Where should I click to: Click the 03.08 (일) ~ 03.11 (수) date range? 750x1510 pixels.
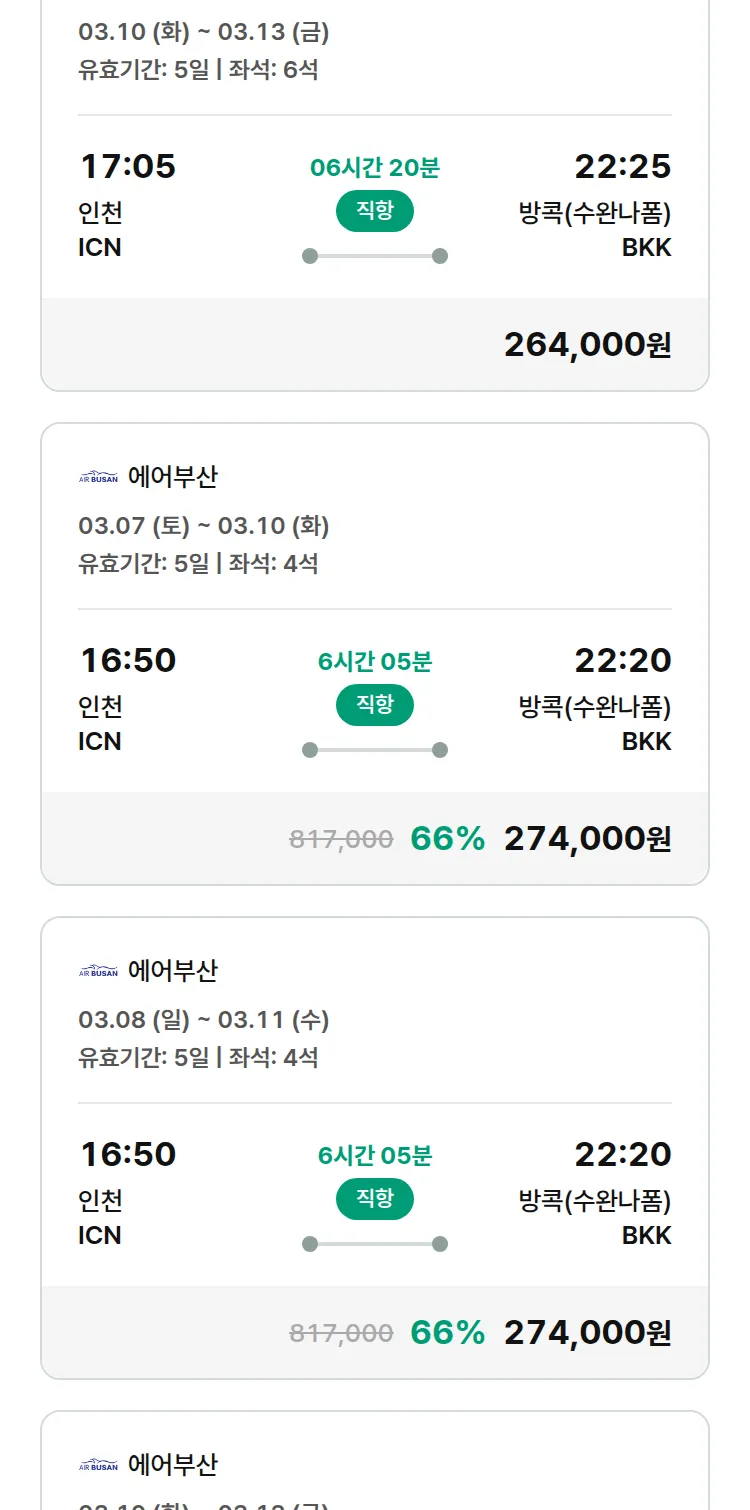tap(204, 1020)
